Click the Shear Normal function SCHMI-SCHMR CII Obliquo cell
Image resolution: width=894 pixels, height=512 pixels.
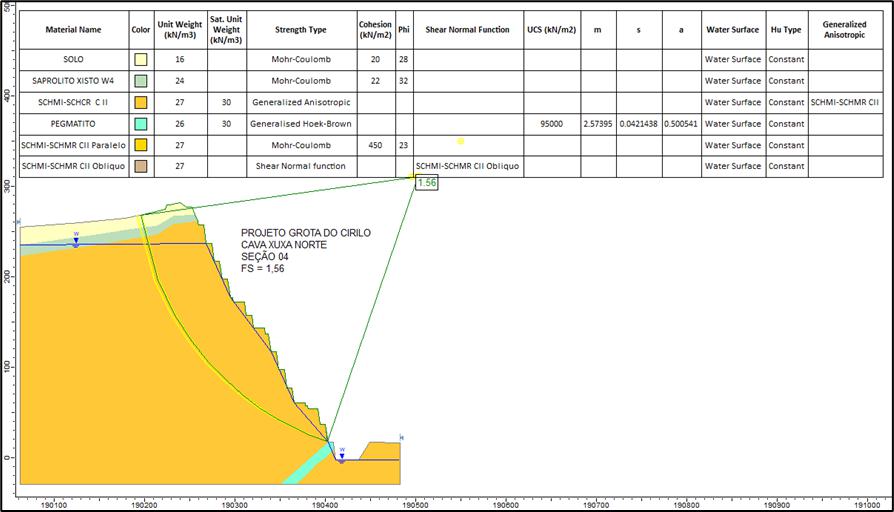click(x=468, y=166)
